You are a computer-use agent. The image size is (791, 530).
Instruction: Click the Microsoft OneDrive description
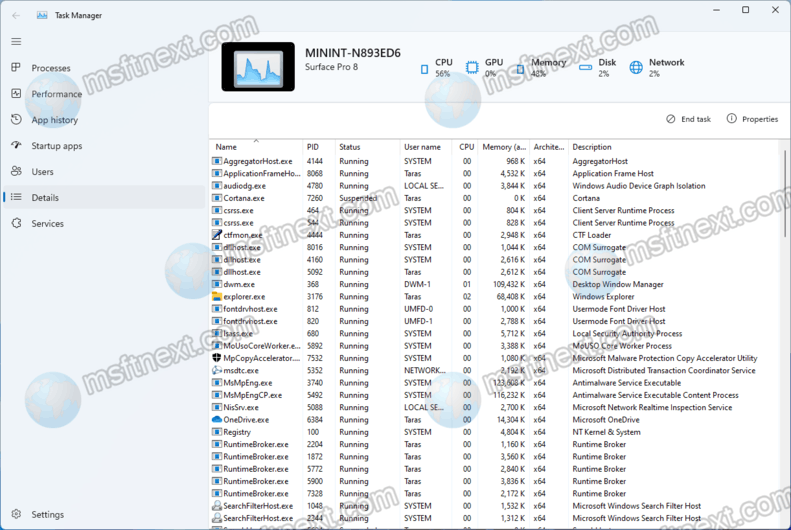[606, 420]
